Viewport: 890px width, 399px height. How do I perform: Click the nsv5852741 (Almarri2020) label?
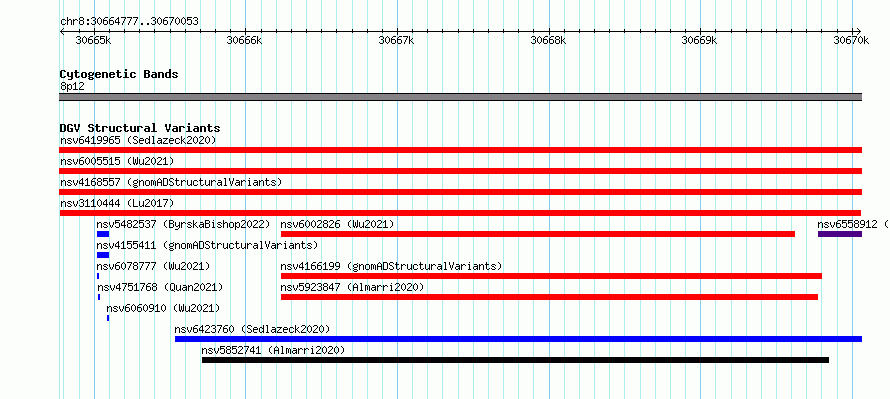[x=273, y=350]
